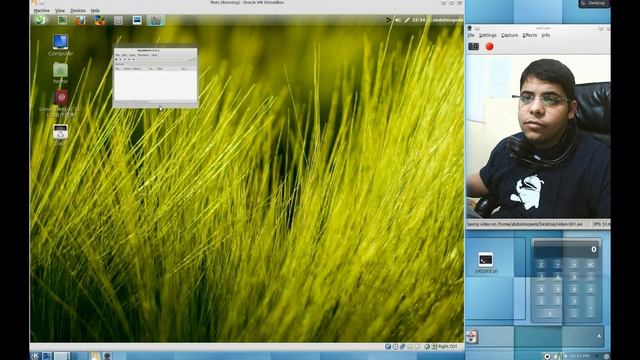Click the lifebuoy icon on the host lower panel

(x=472, y=337)
